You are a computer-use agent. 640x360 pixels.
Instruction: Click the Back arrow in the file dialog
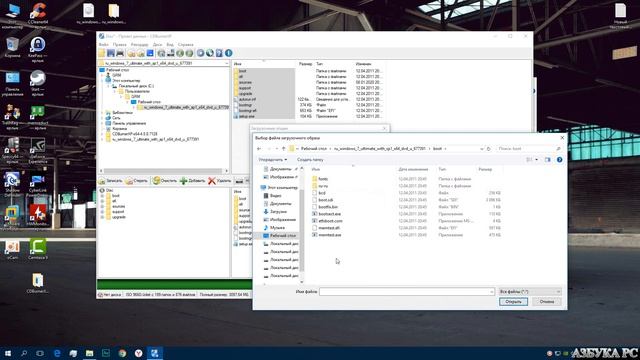259,149
